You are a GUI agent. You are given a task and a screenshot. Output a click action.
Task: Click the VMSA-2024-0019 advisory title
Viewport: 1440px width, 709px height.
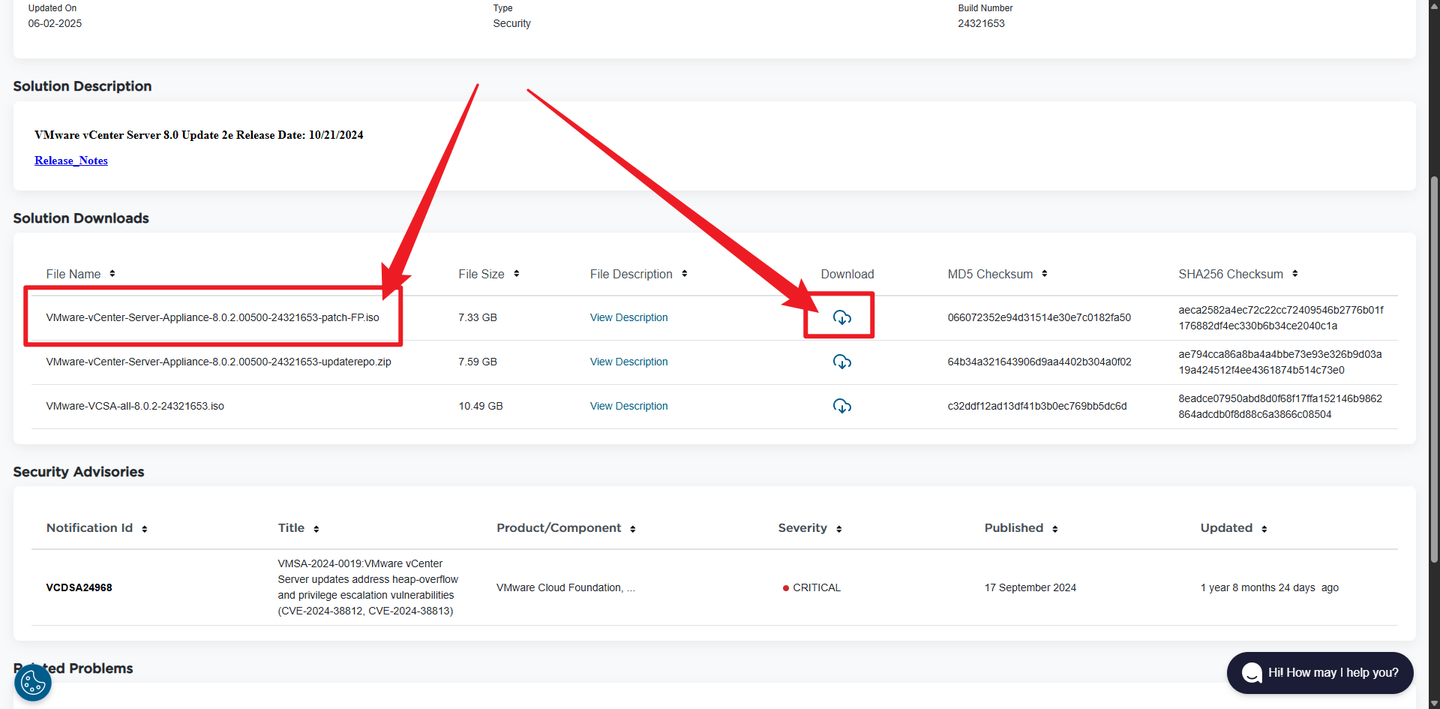tap(368, 587)
